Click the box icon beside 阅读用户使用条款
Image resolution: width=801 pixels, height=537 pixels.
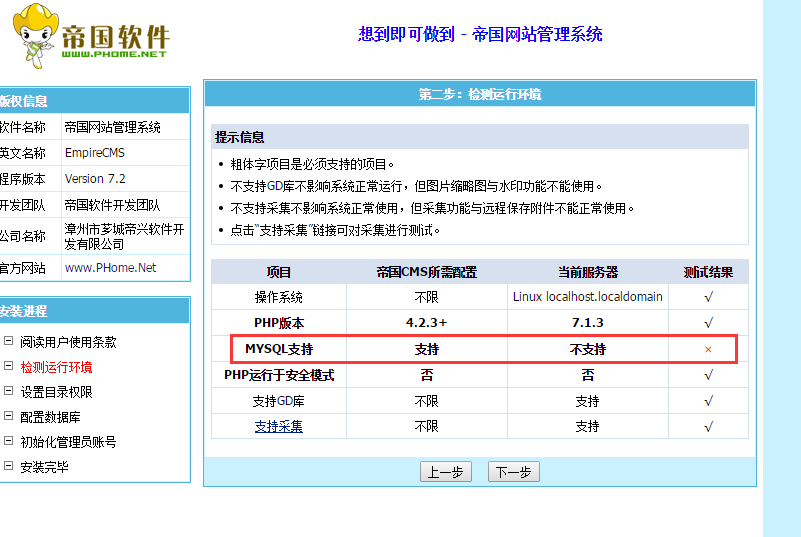click(x=8, y=340)
